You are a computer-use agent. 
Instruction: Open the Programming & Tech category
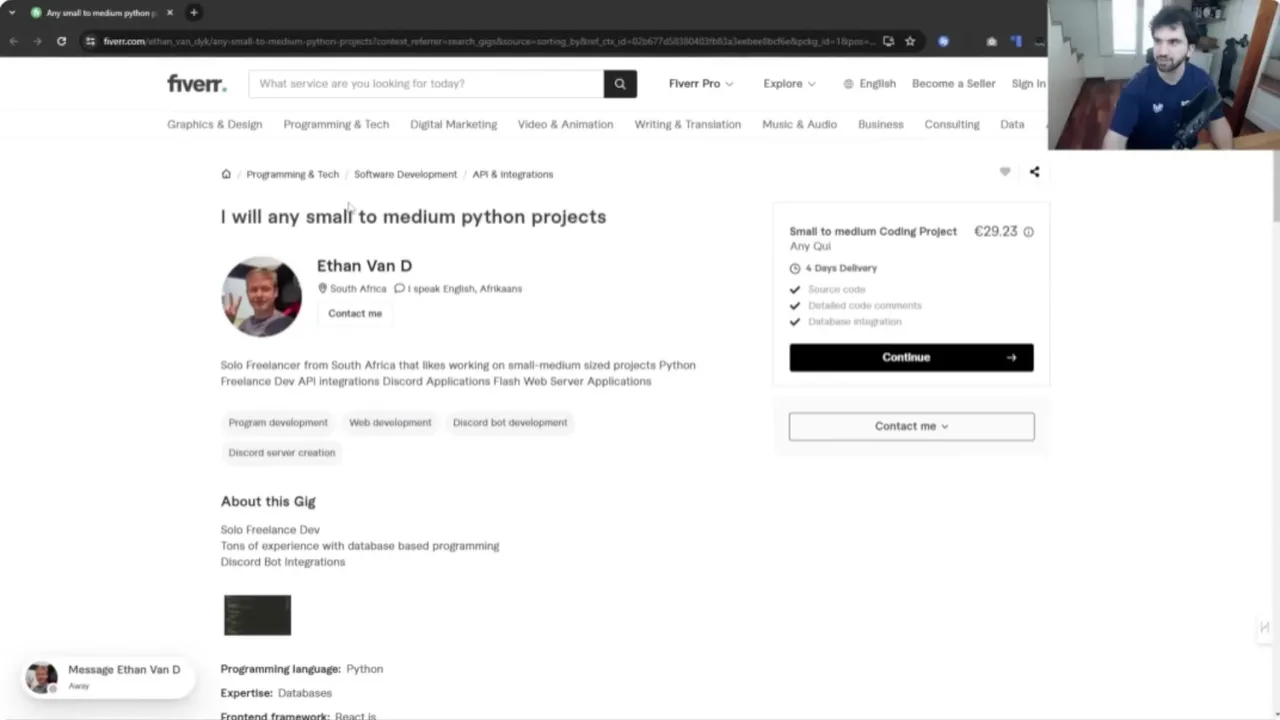336,124
